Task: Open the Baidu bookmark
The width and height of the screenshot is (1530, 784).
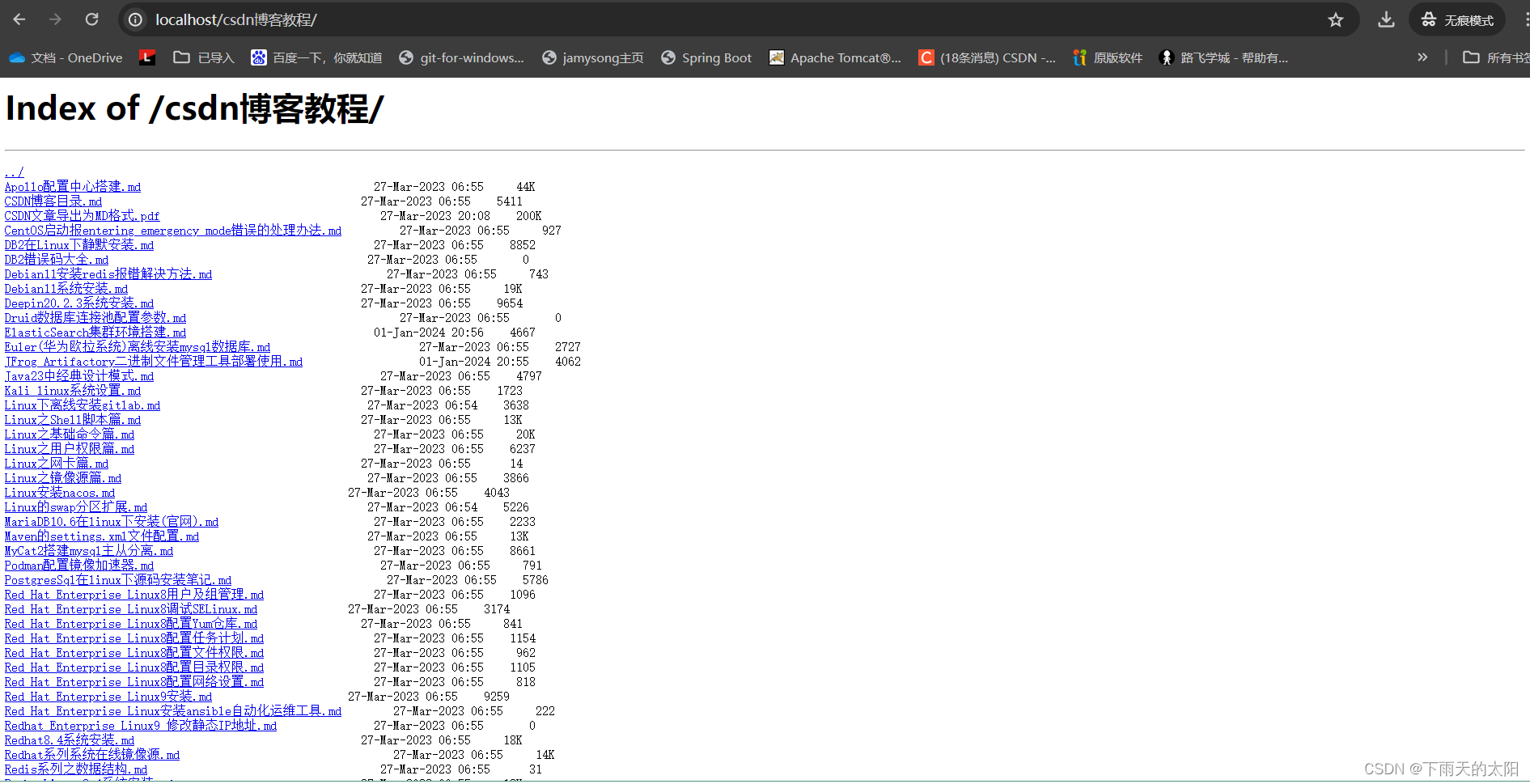Action: click(x=316, y=57)
